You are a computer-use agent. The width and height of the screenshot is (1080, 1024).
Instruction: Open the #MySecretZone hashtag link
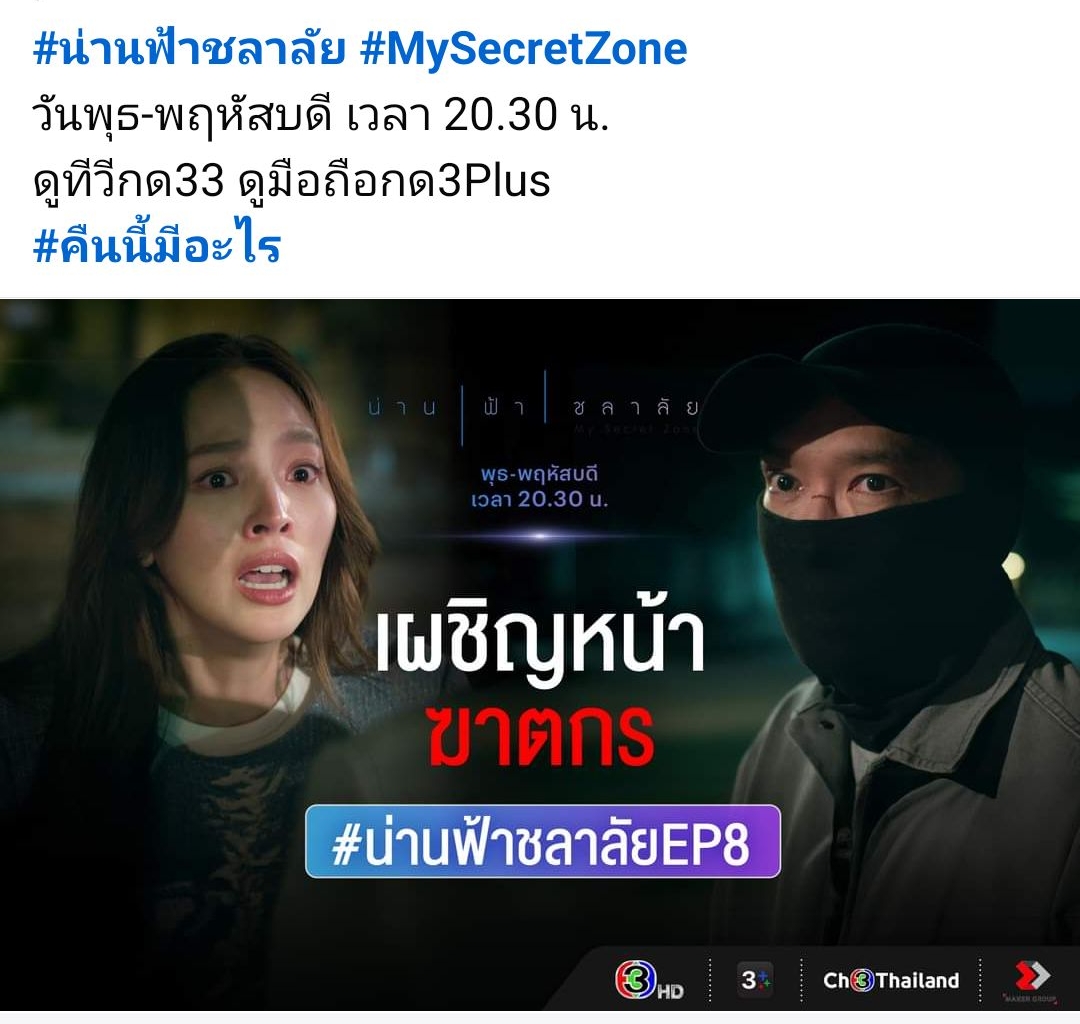(x=524, y=50)
